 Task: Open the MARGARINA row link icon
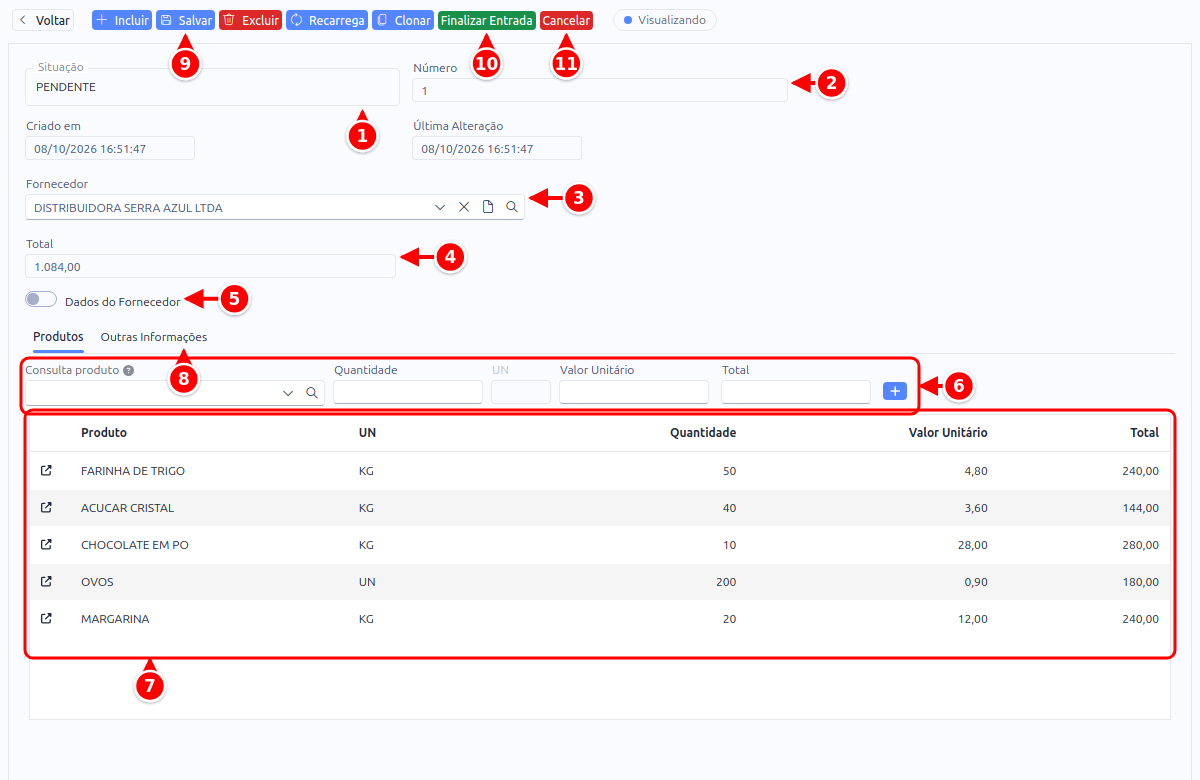46,618
